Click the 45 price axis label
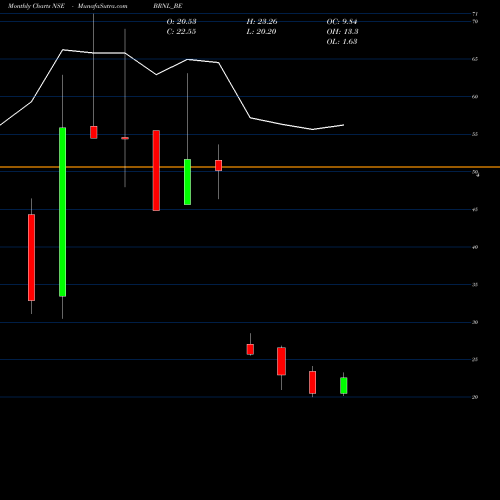500x500 pixels. point(475,210)
